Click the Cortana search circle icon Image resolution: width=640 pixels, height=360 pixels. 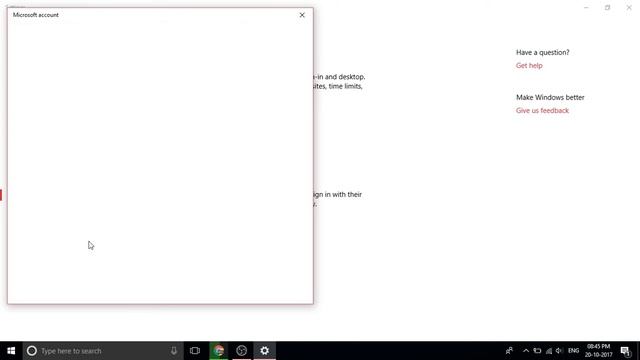pos(31,351)
